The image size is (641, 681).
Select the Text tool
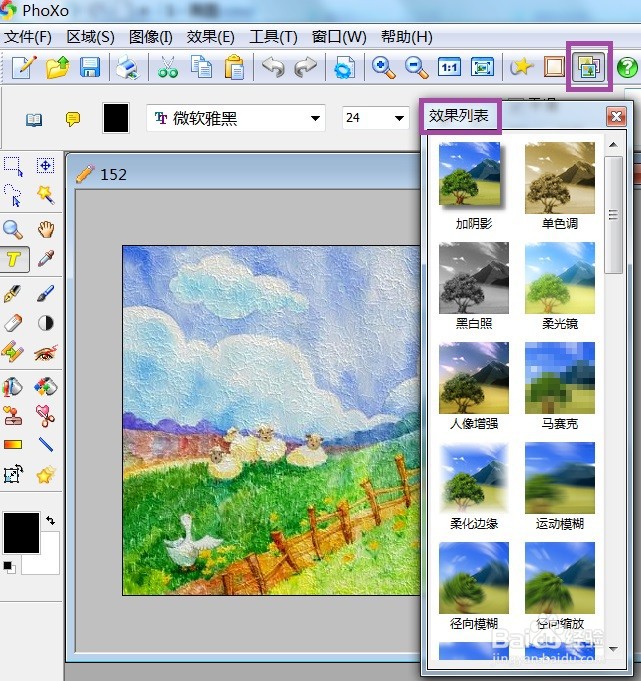pos(14,259)
